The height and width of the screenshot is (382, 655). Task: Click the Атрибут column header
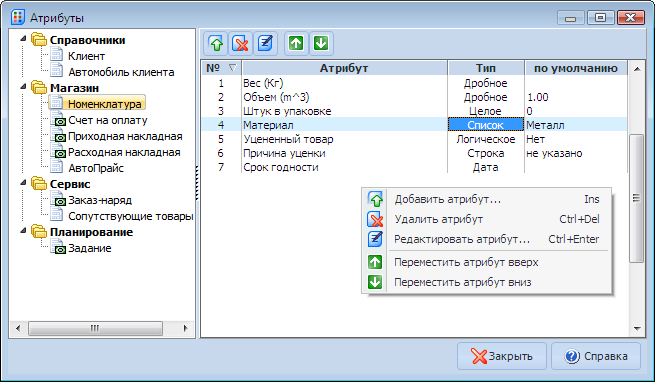[344, 68]
